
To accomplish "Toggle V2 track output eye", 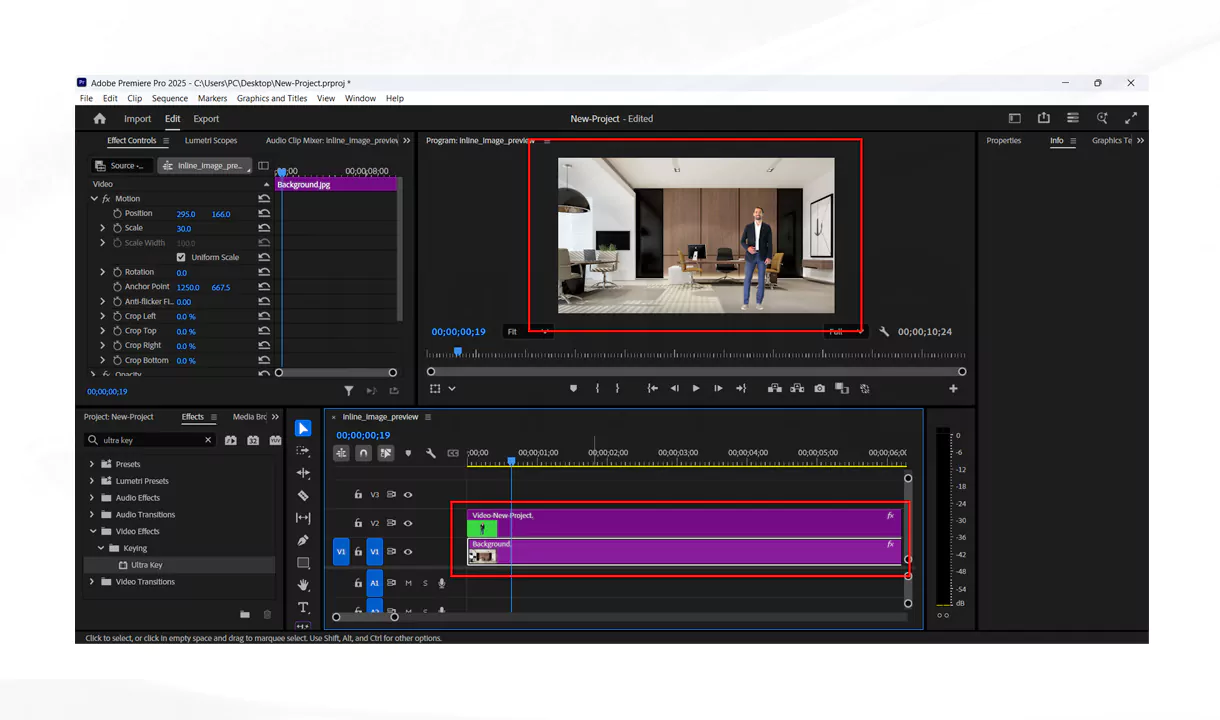I will 408,523.
